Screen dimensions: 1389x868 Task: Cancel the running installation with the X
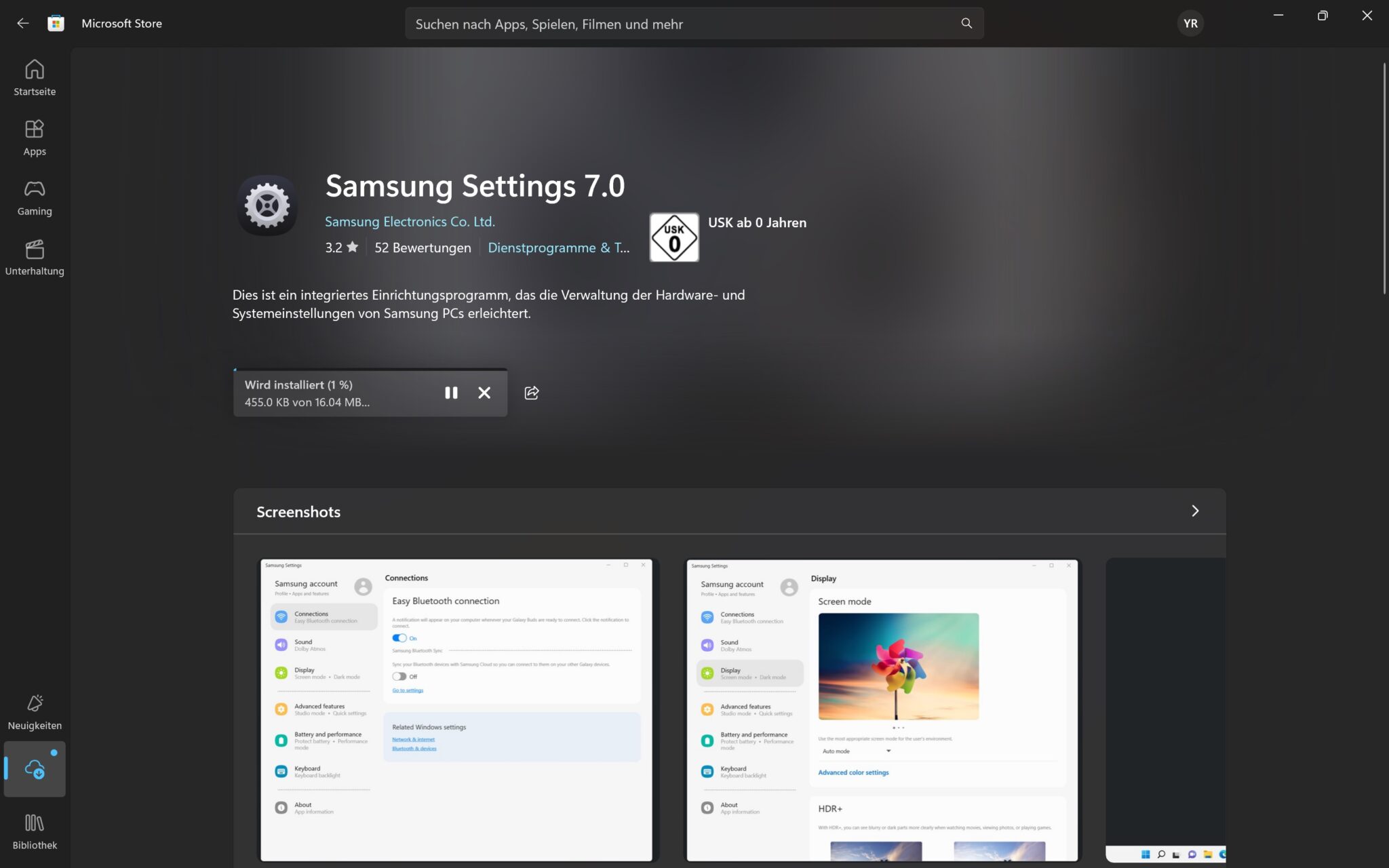484,393
